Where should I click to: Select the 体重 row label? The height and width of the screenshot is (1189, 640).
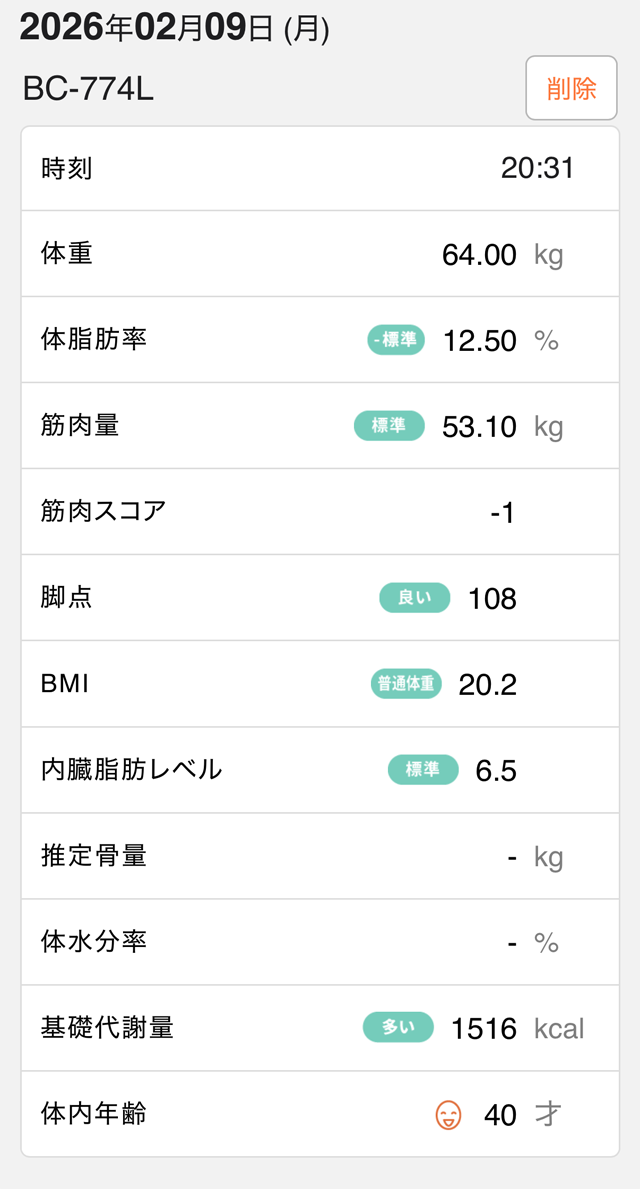(67, 254)
